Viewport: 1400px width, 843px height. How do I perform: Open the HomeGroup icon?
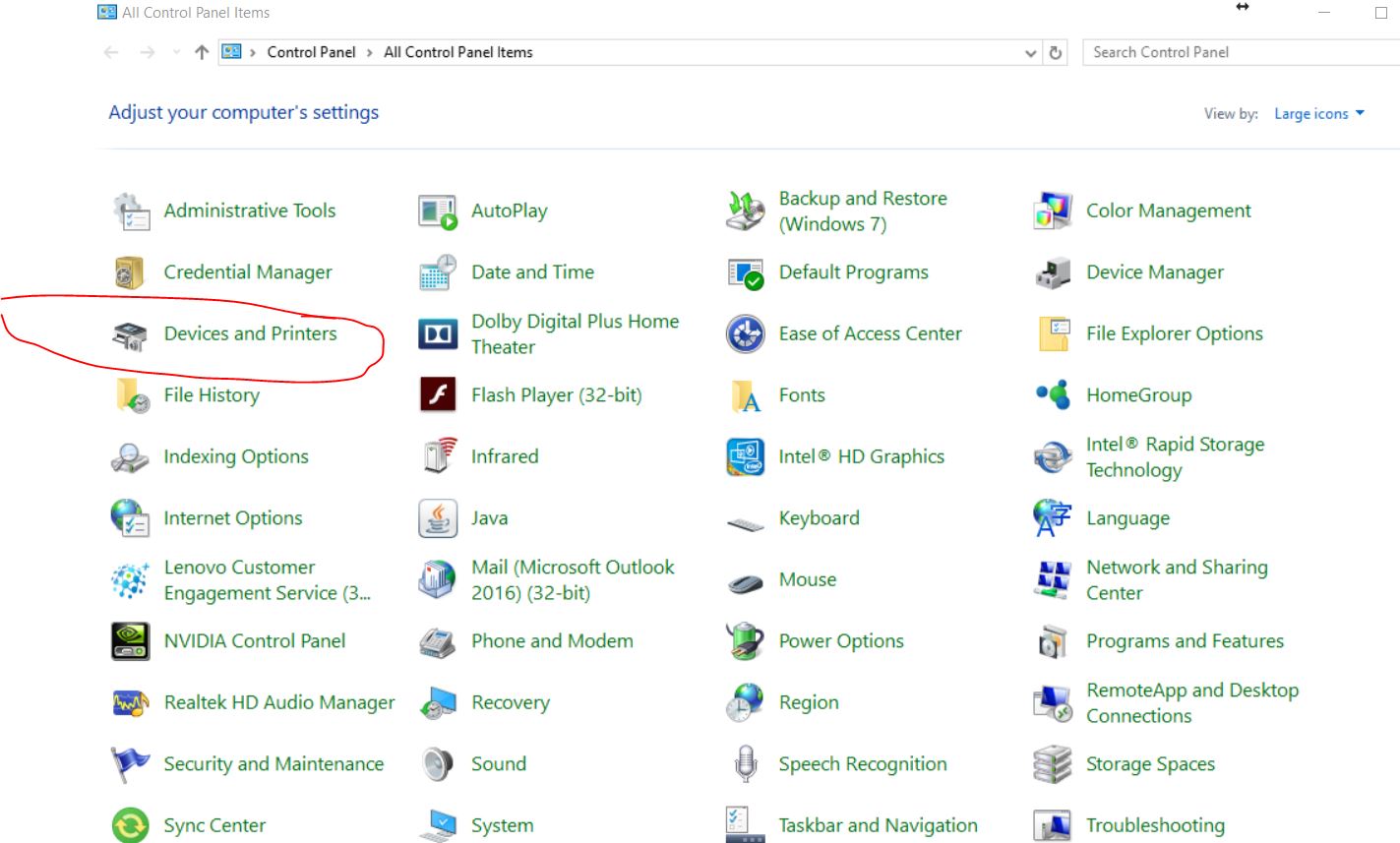click(1053, 395)
